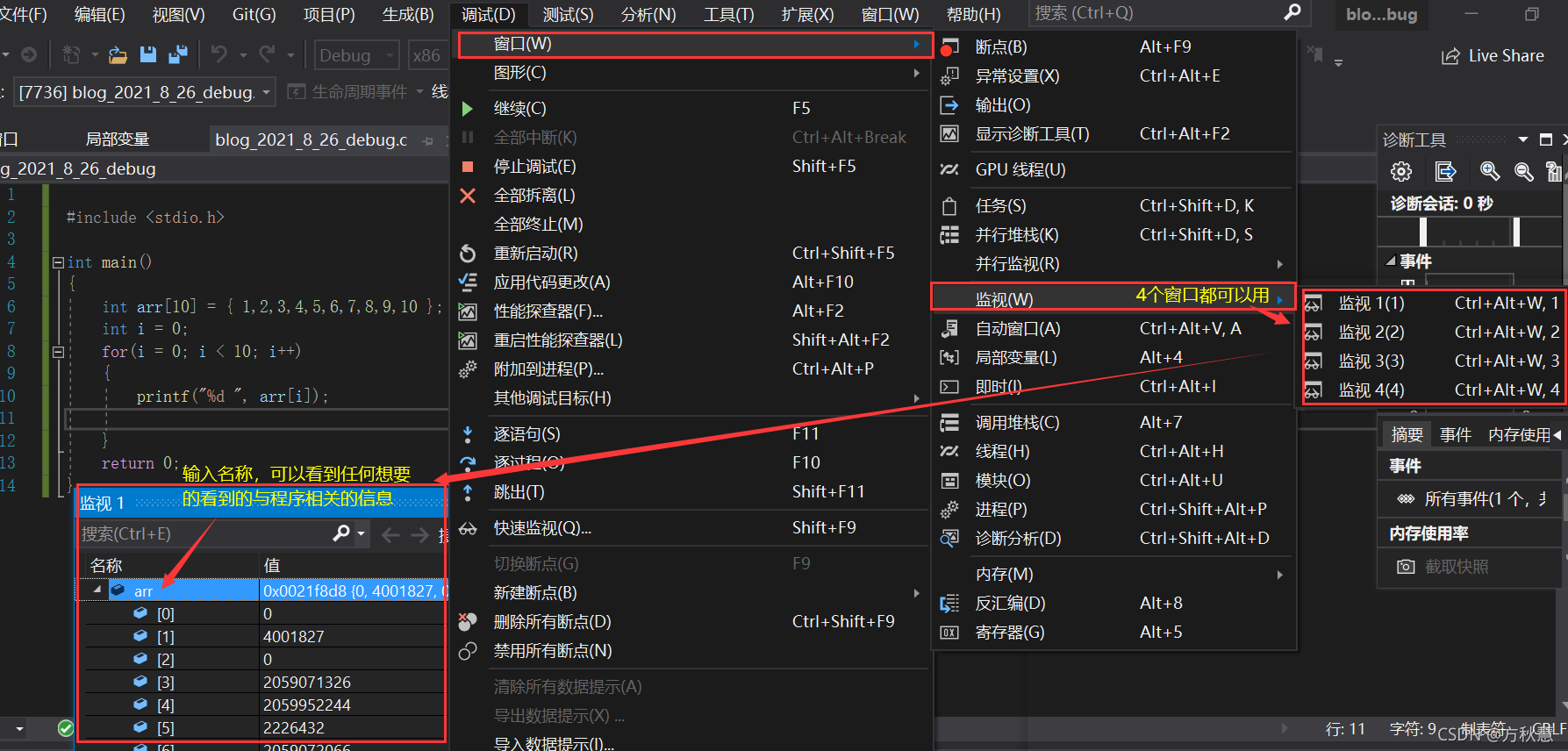Screen dimensions: 1568x751
Task: Collapse the int main() code block
Action: coord(58,262)
